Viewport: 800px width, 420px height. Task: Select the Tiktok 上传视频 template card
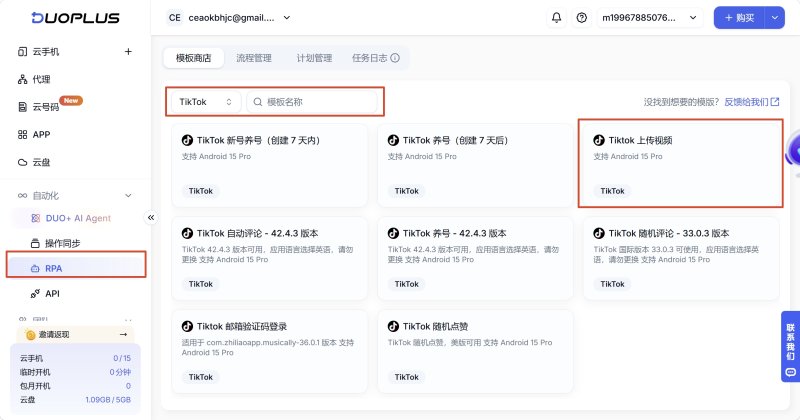point(681,163)
